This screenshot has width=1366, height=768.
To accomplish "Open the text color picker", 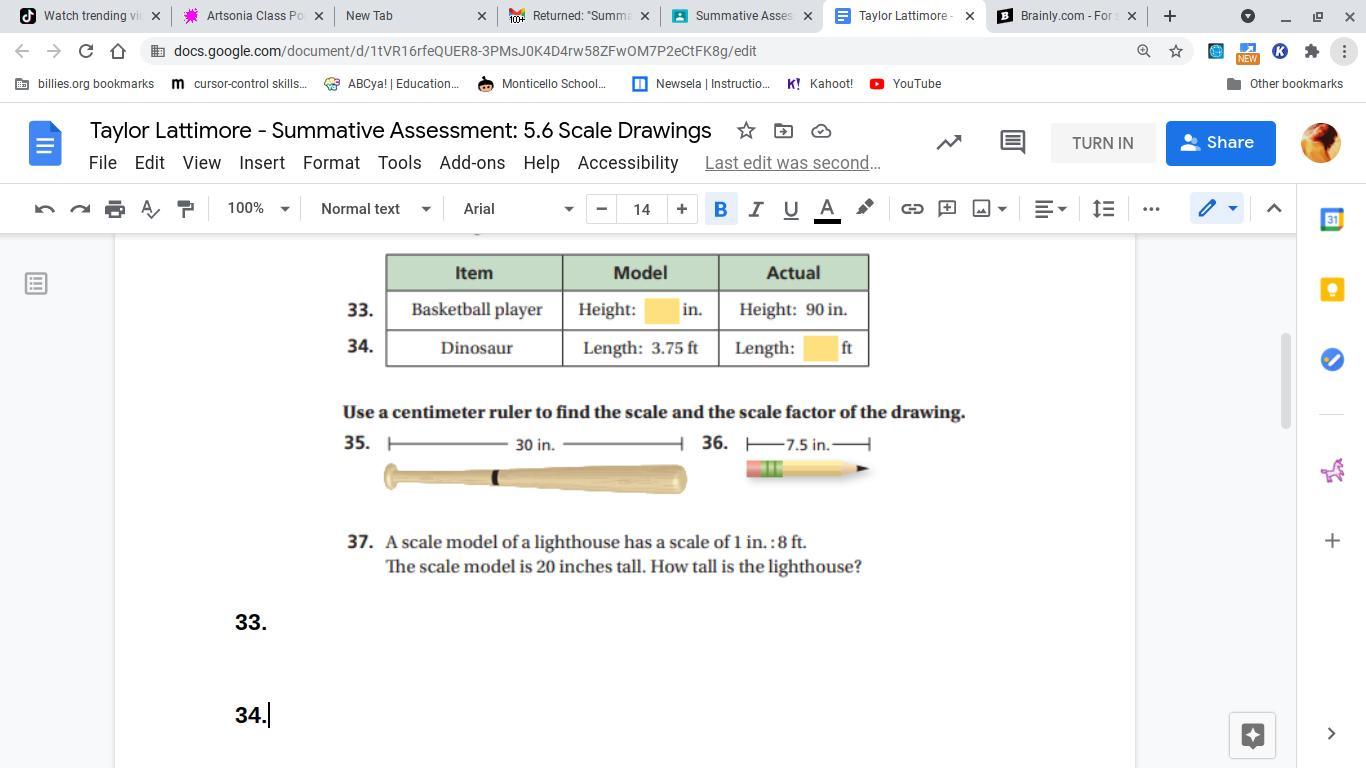I will click(x=827, y=209).
